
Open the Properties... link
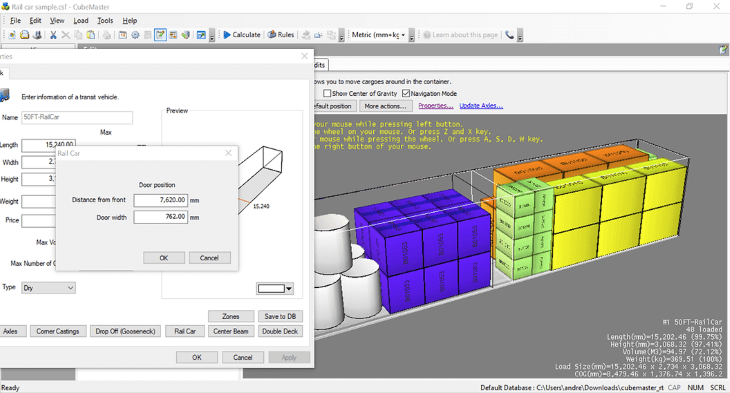point(435,106)
